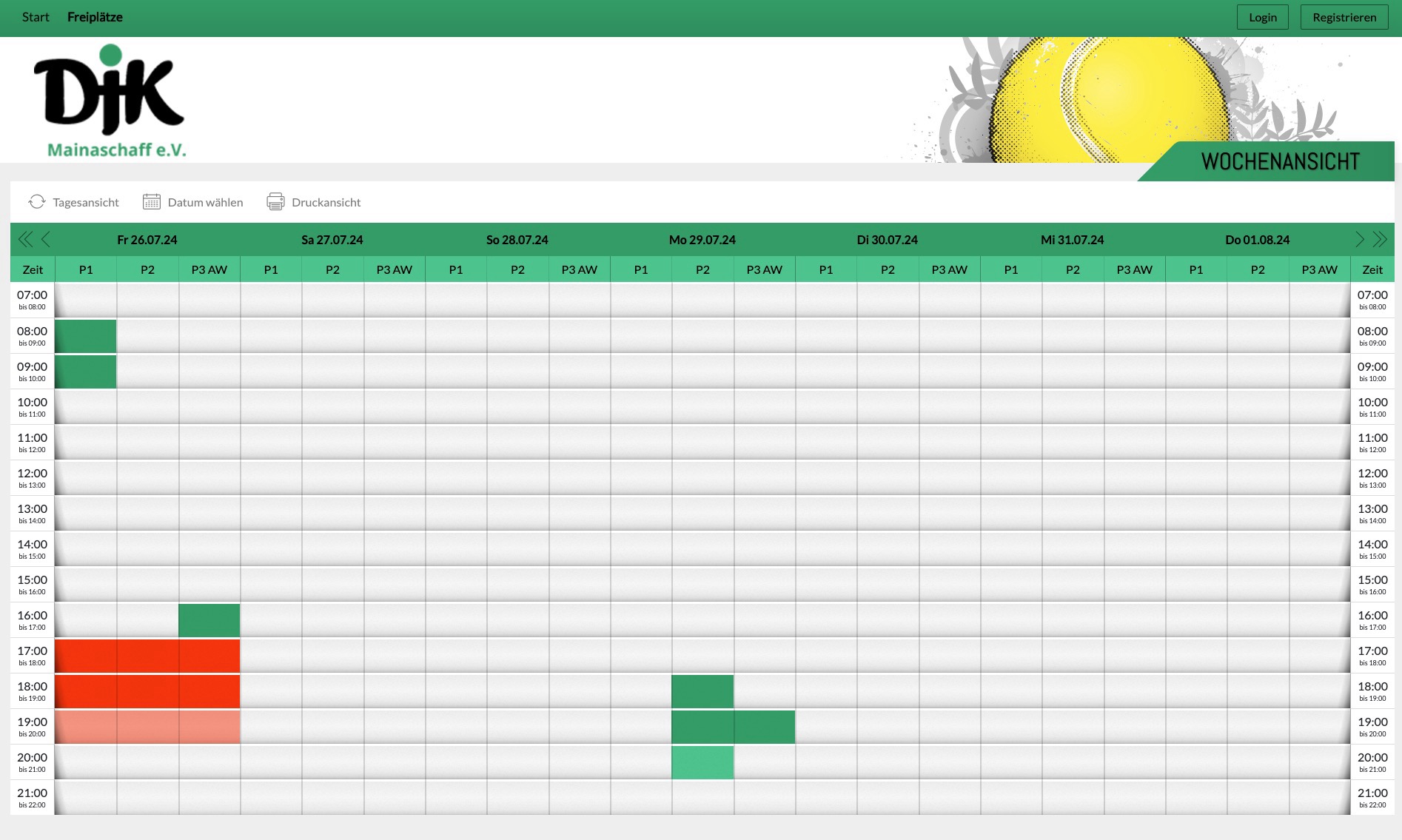Click light green slot Monday P2 at 20:00
This screenshot has width=1402, height=840.
(x=702, y=762)
